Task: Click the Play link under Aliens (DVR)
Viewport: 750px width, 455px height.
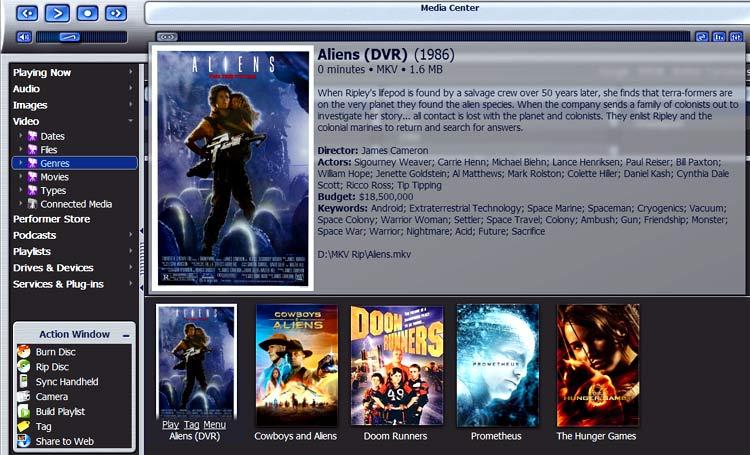Action: pyautogui.click(x=170, y=425)
